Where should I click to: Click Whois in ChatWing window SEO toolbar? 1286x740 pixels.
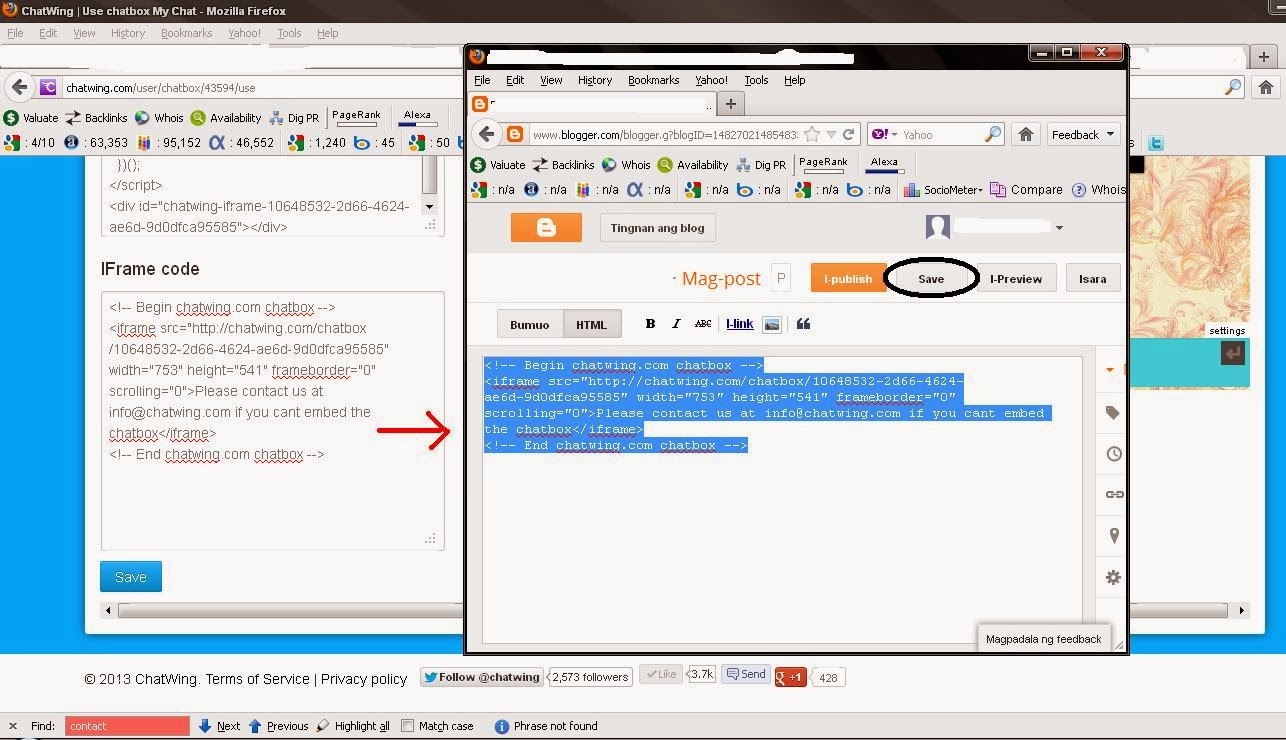[159, 118]
